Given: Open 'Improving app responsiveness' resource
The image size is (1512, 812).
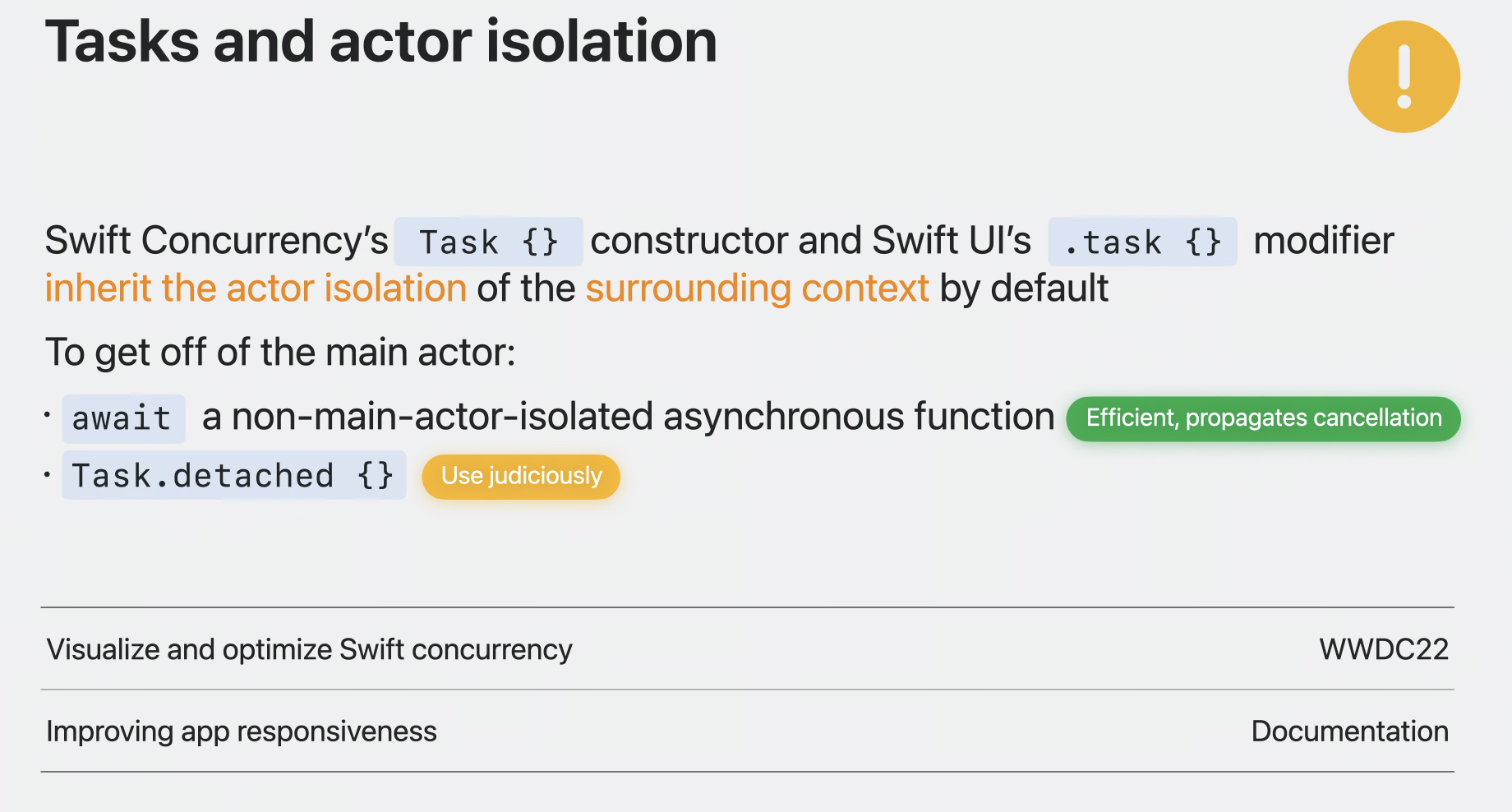Looking at the screenshot, I should click(x=242, y=731).
